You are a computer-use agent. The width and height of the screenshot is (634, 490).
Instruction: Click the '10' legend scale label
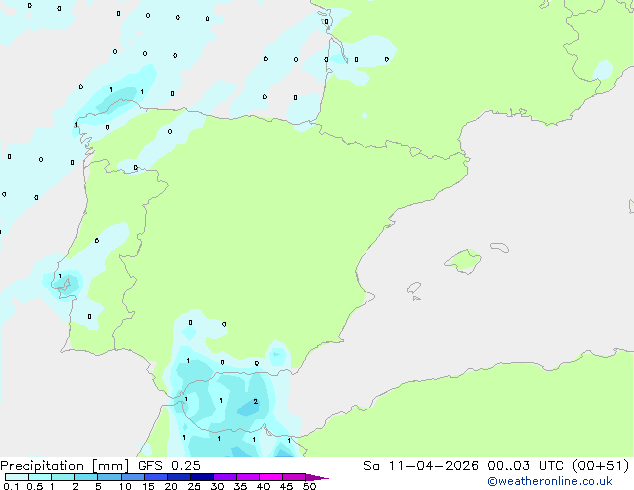point(125,486)
